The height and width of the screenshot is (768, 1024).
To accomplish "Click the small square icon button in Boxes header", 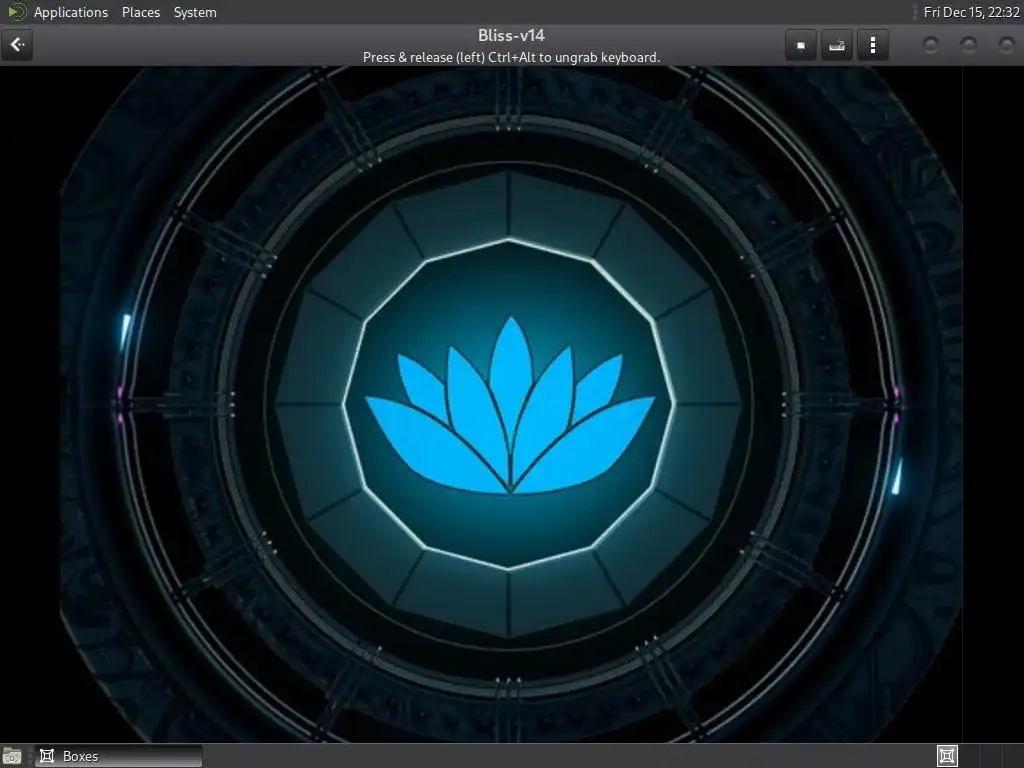I will coord(801,46).
